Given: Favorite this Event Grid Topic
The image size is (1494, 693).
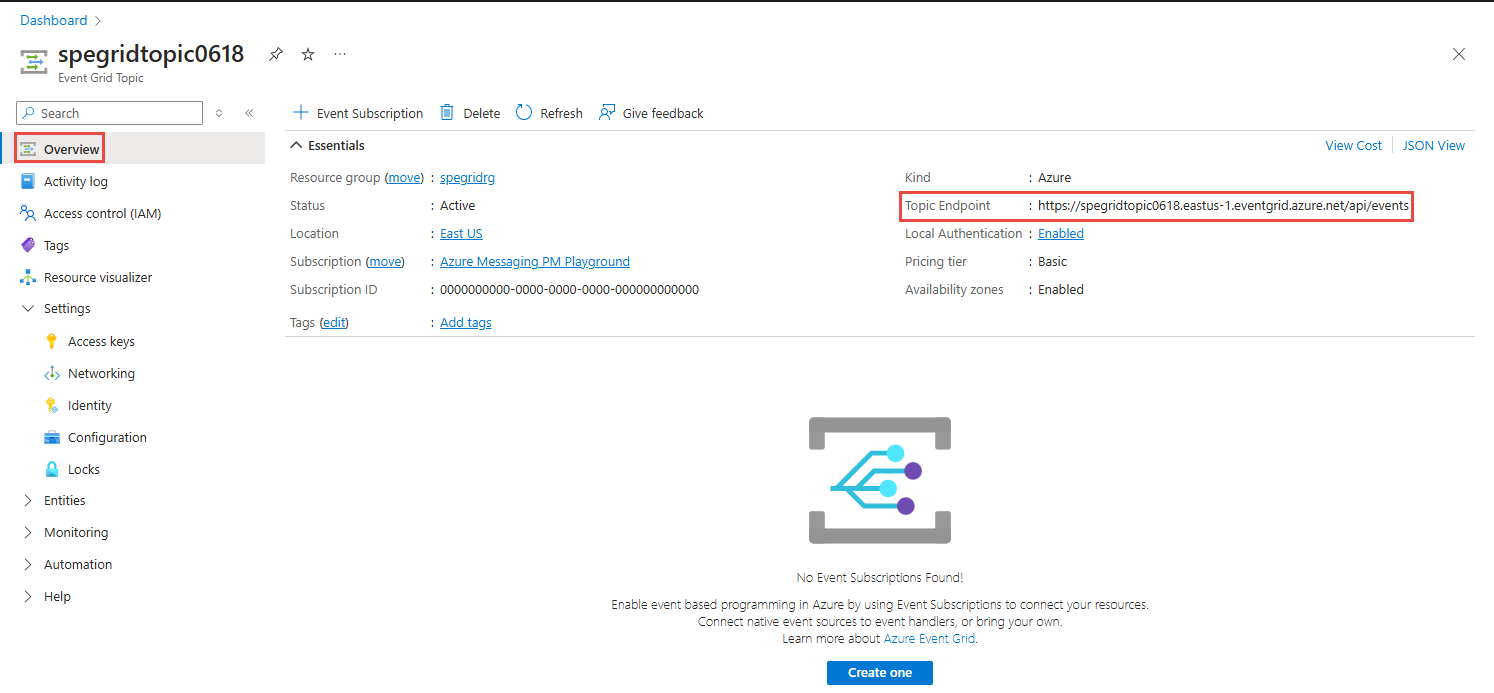Looking at the screenshot, I should [x=308, y=54].
